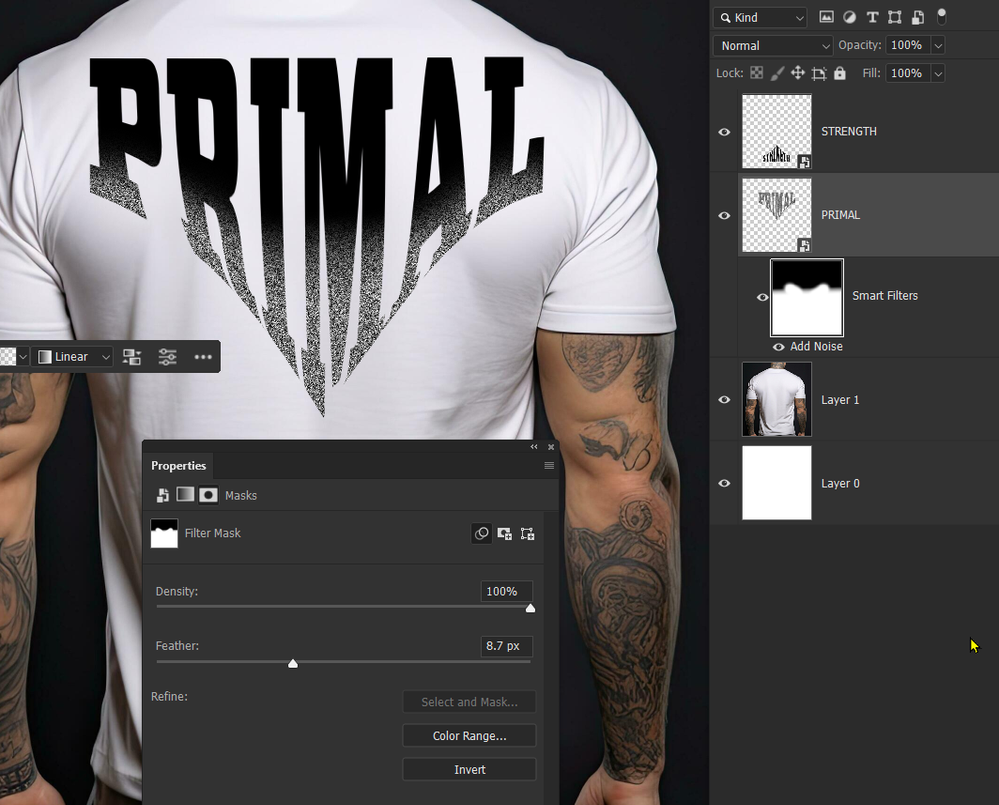
Task: Click the gradient properties icon in Masks
Action: [185, 494]
